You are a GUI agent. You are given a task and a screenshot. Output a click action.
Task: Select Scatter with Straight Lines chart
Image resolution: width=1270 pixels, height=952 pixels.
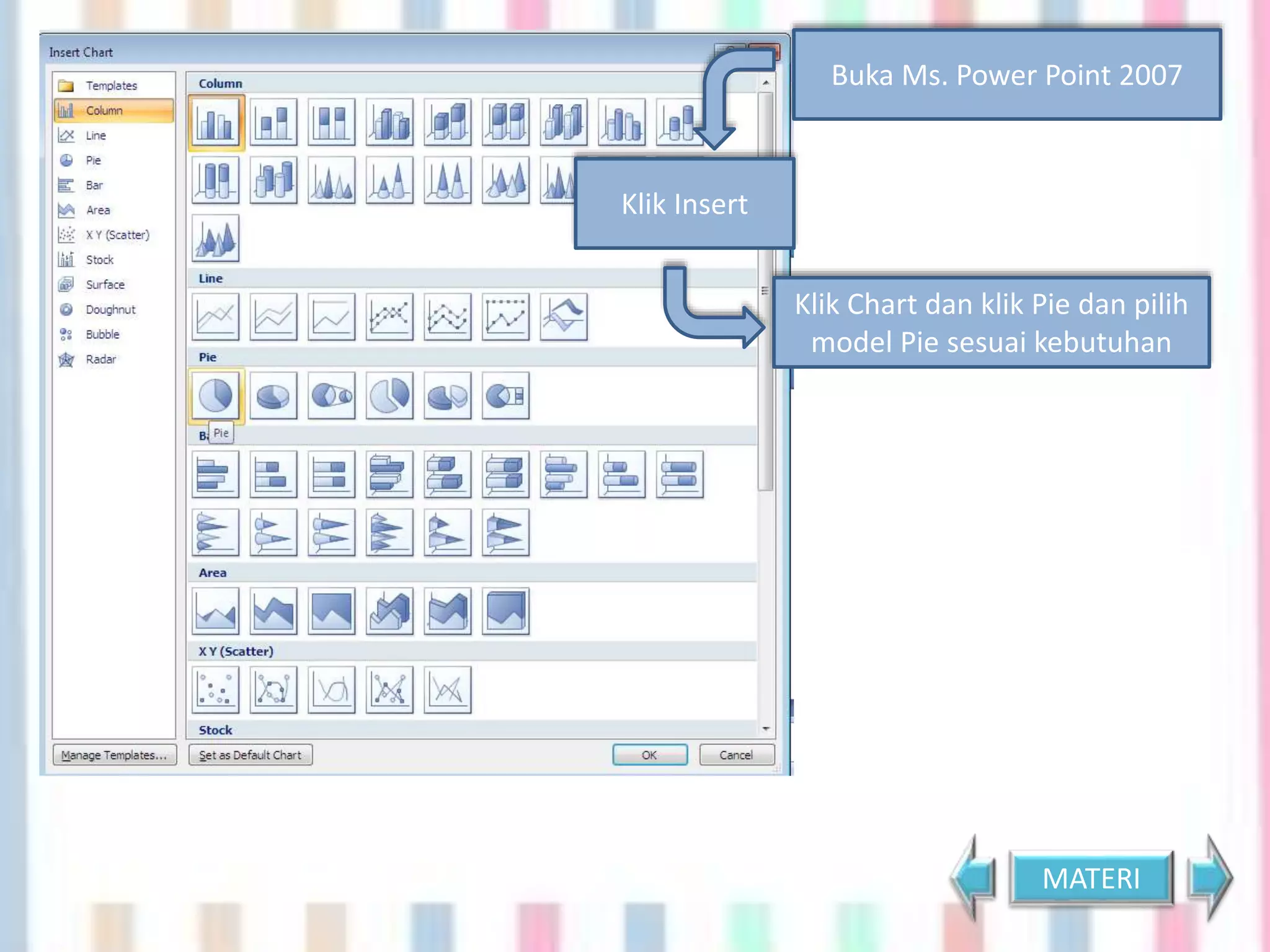click(x=448, y=690)
